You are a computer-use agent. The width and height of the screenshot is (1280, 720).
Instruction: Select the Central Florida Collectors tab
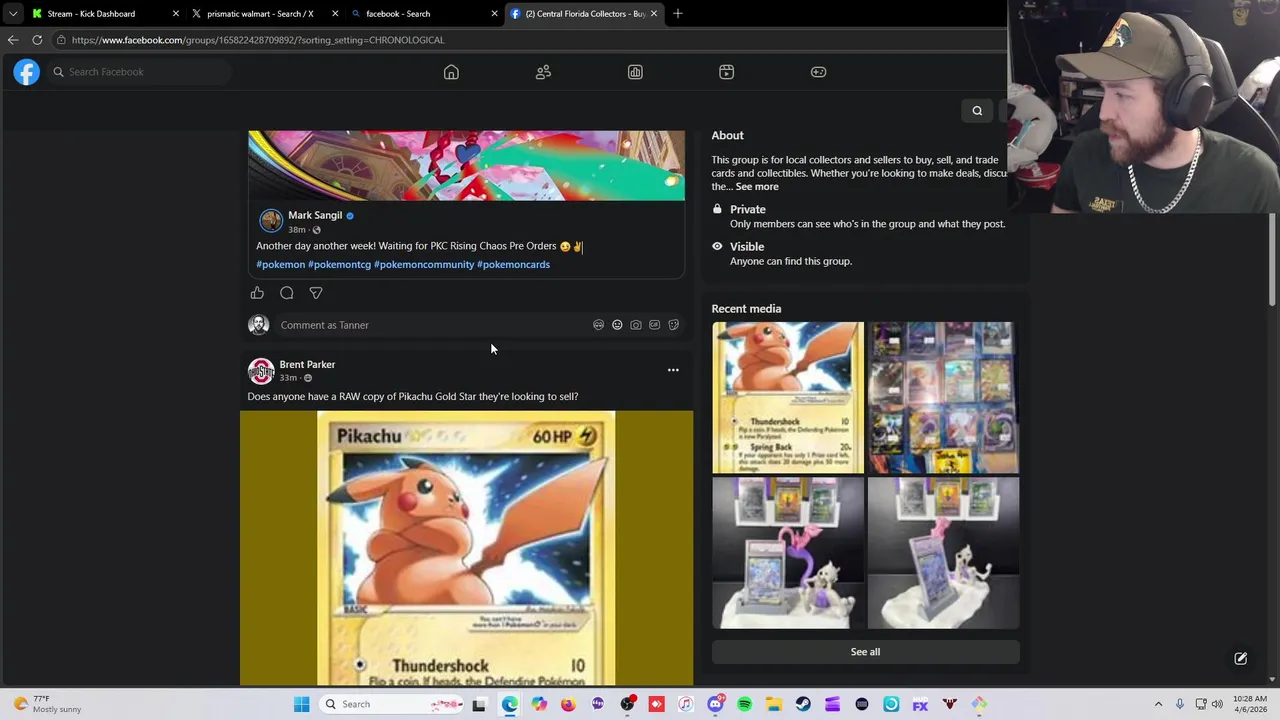point(585,14)
